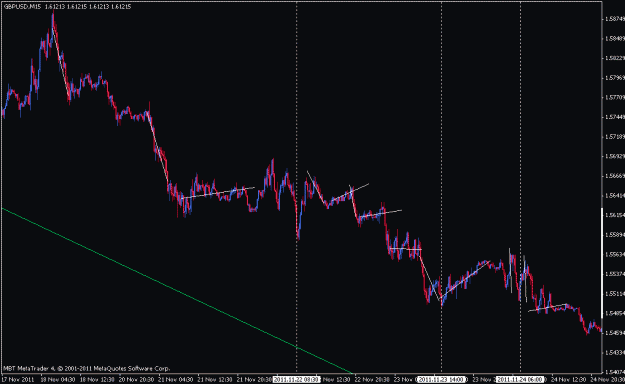Click the 21 Nov 12:30 time axis label

tap(215, 379)
